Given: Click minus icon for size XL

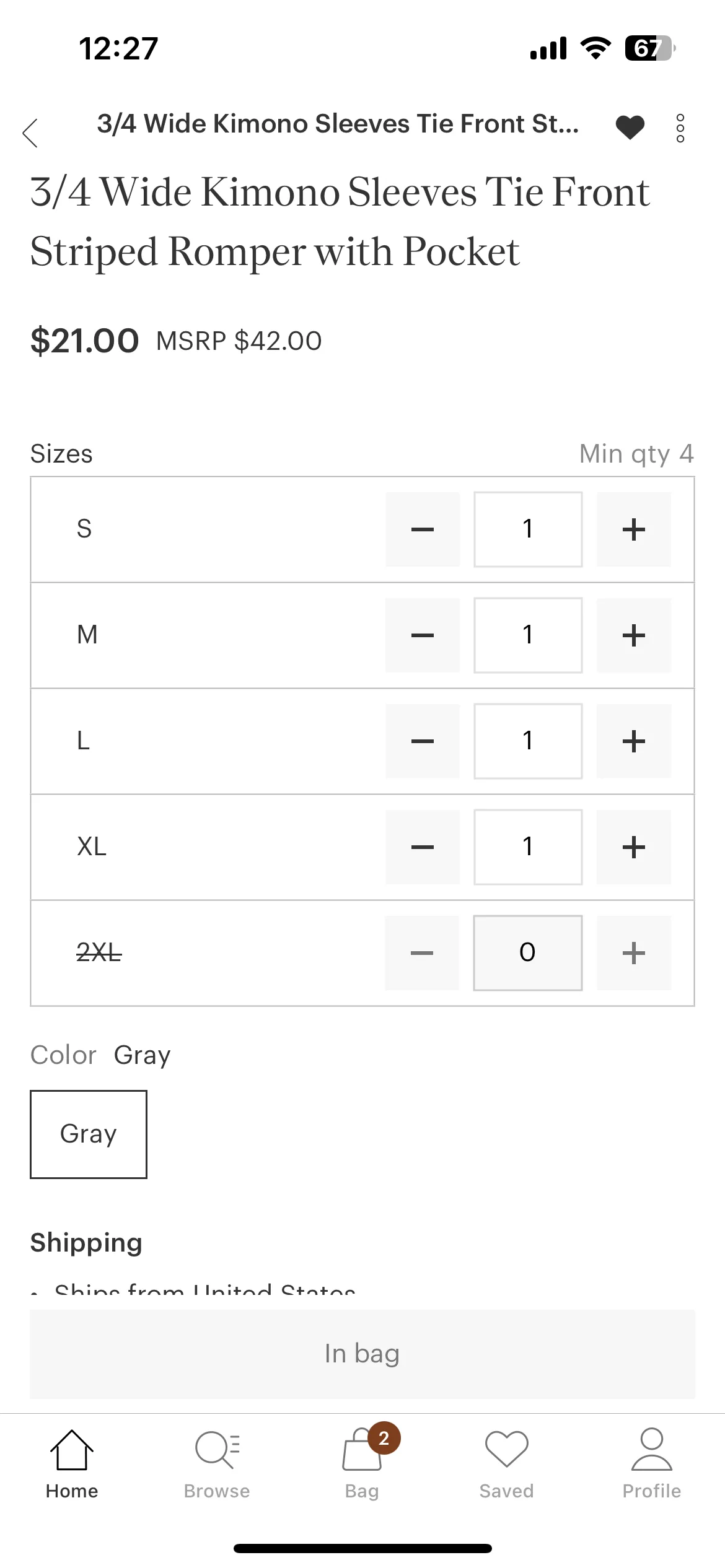Looking at the screenshot, I should 423,847.
